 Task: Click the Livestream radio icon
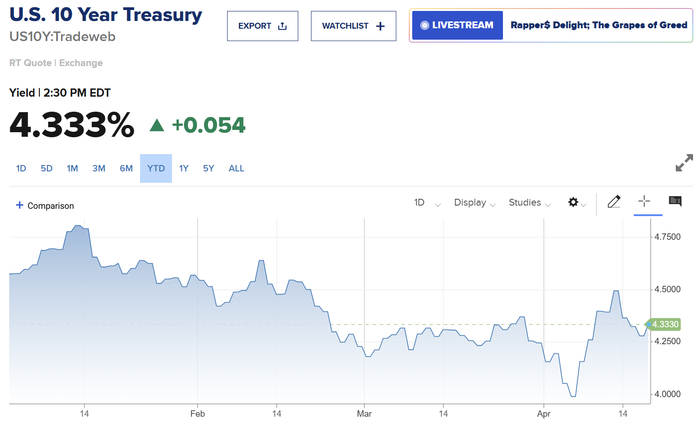click(425, 25)
